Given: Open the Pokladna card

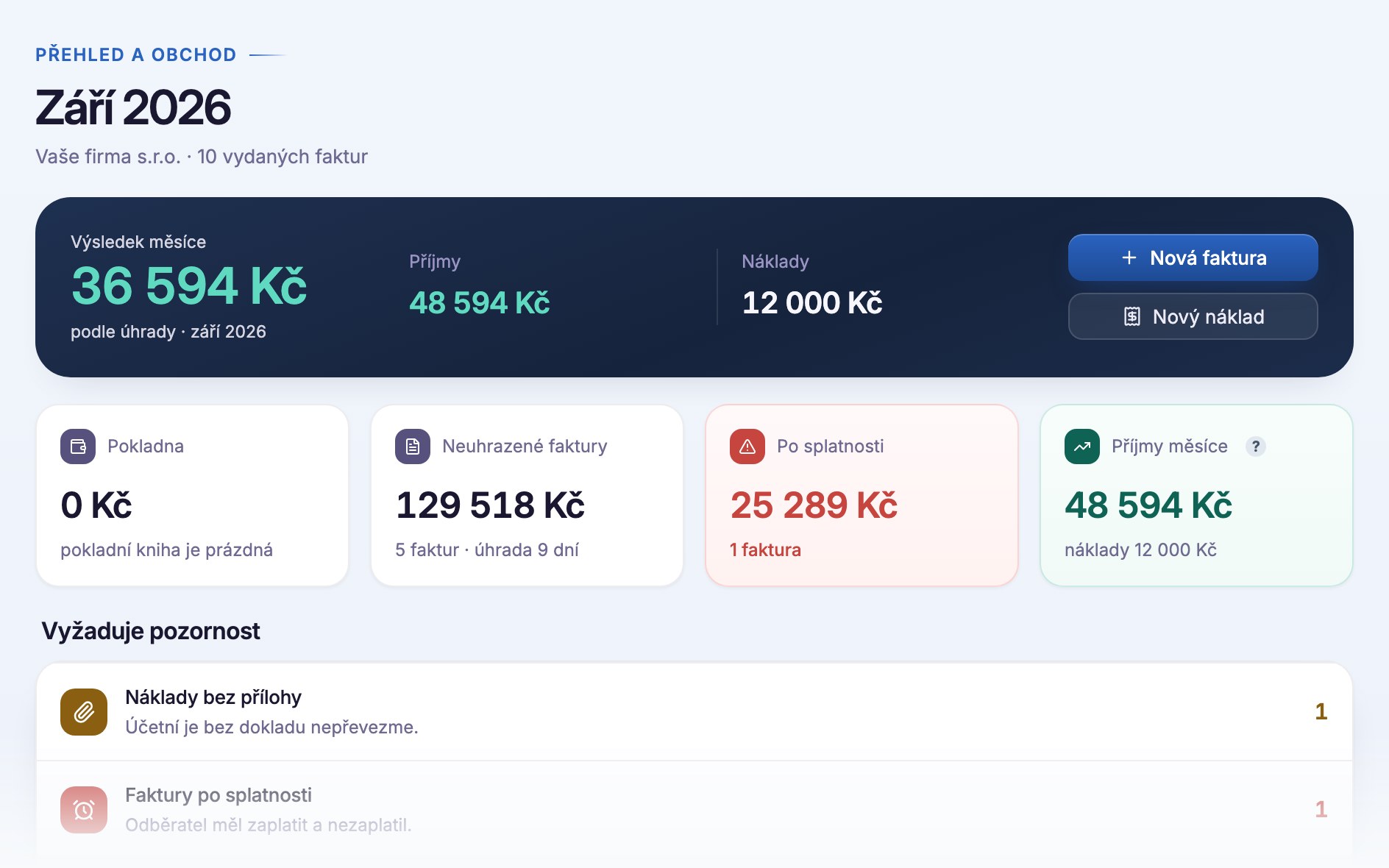Looking at the screenshot, I should pyautogui.click(x=192, y=495).
